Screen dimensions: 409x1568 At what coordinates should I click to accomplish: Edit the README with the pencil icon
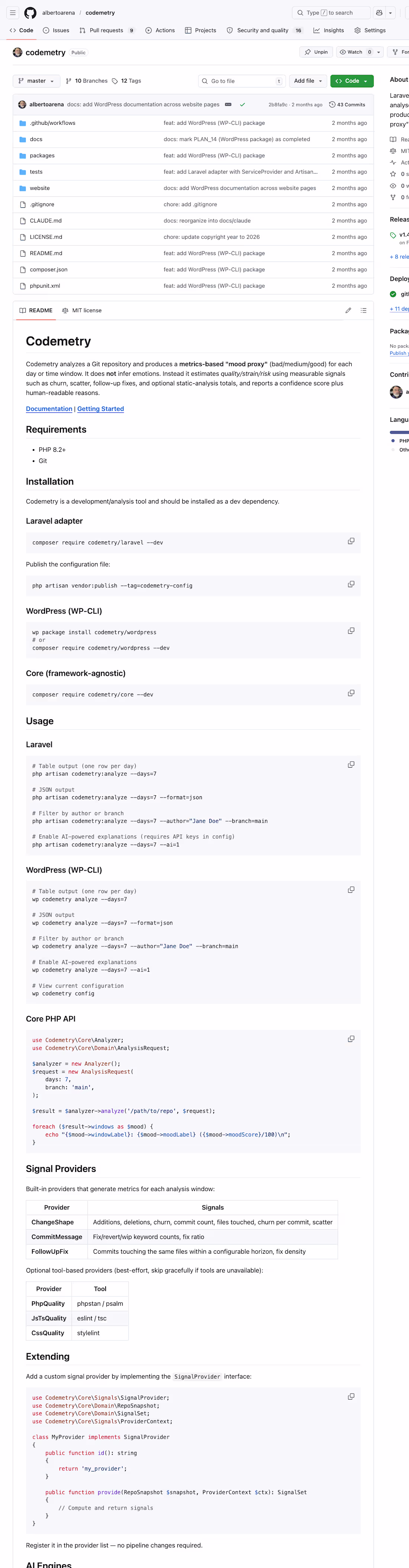tap(348, 310)
